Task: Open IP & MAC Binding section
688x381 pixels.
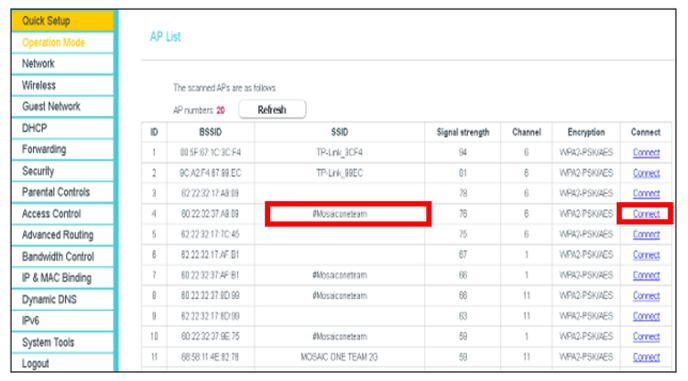Action: tap(62, 278)
